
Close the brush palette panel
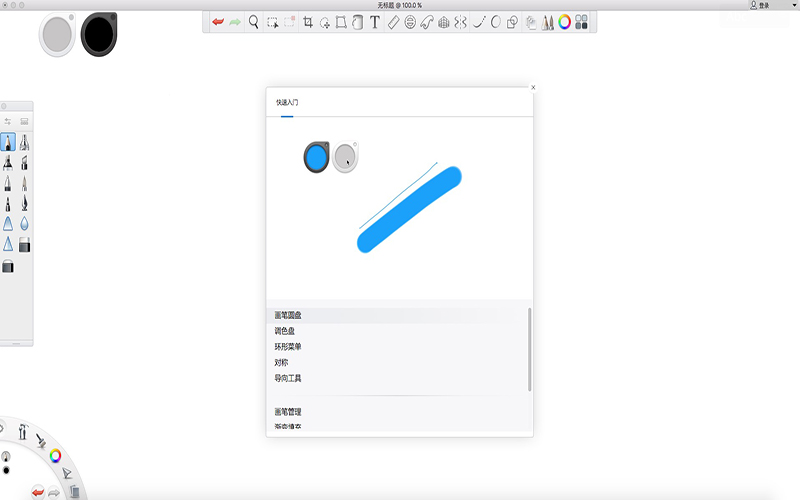click(x=4, y=106)
